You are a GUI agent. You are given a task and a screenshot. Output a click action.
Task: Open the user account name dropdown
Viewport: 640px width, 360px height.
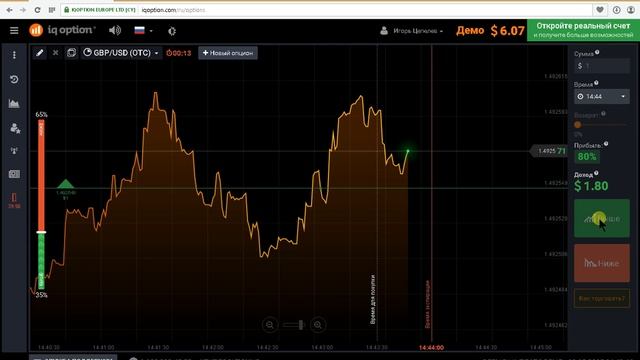[412, 31]
